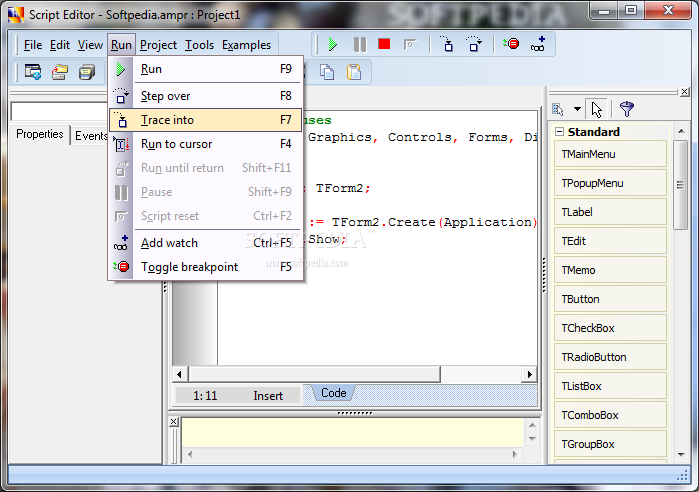The width and height of the screenshot is (699, 492).
Task: Click the green Run toolbar icon
Action: tap(333, 44)
